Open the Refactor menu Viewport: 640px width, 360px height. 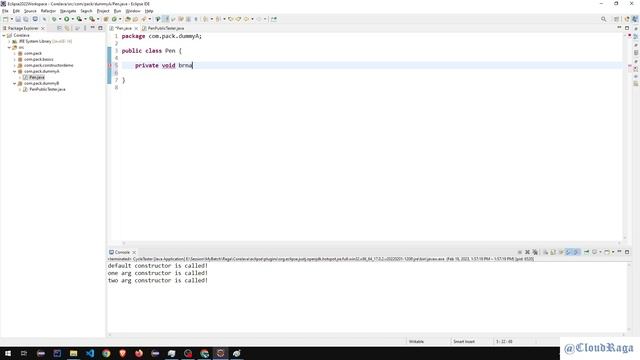coord(48,11)
